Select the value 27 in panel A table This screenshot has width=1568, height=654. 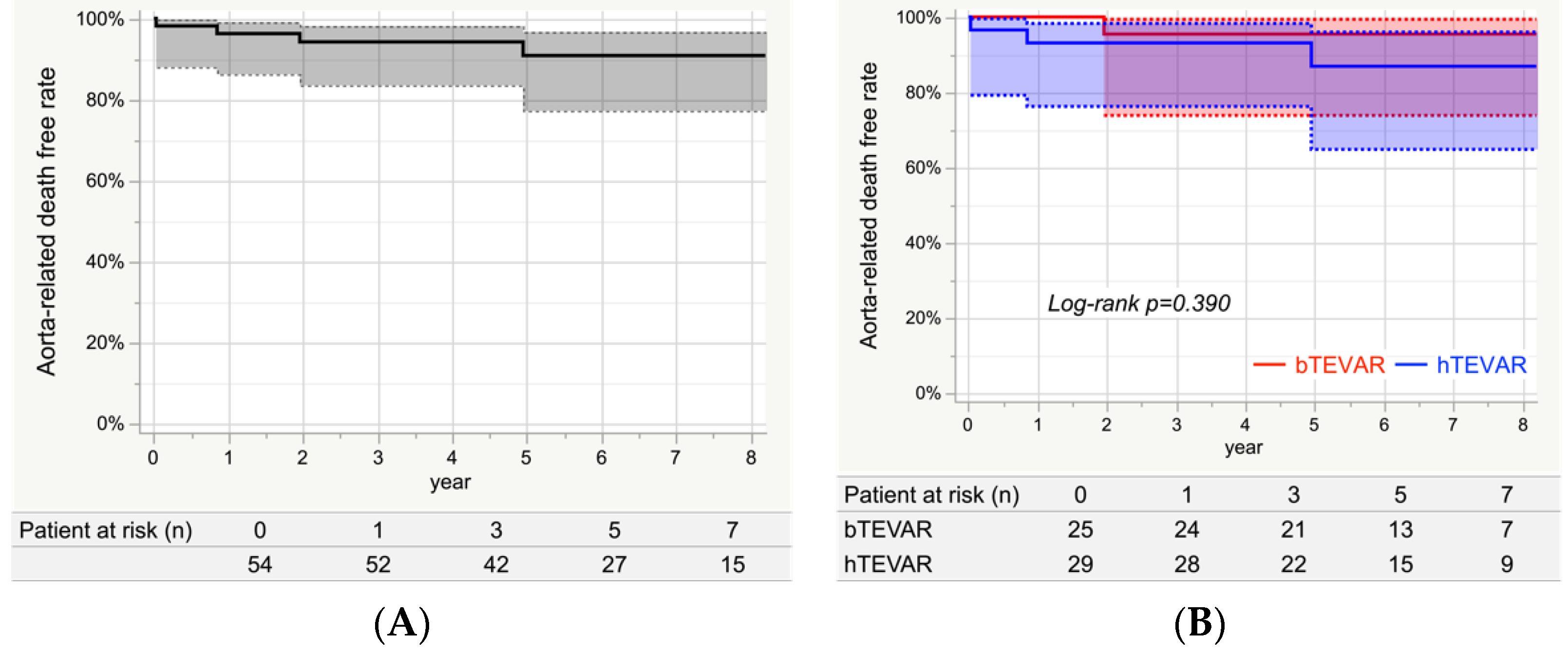click(x=614, y=564)
